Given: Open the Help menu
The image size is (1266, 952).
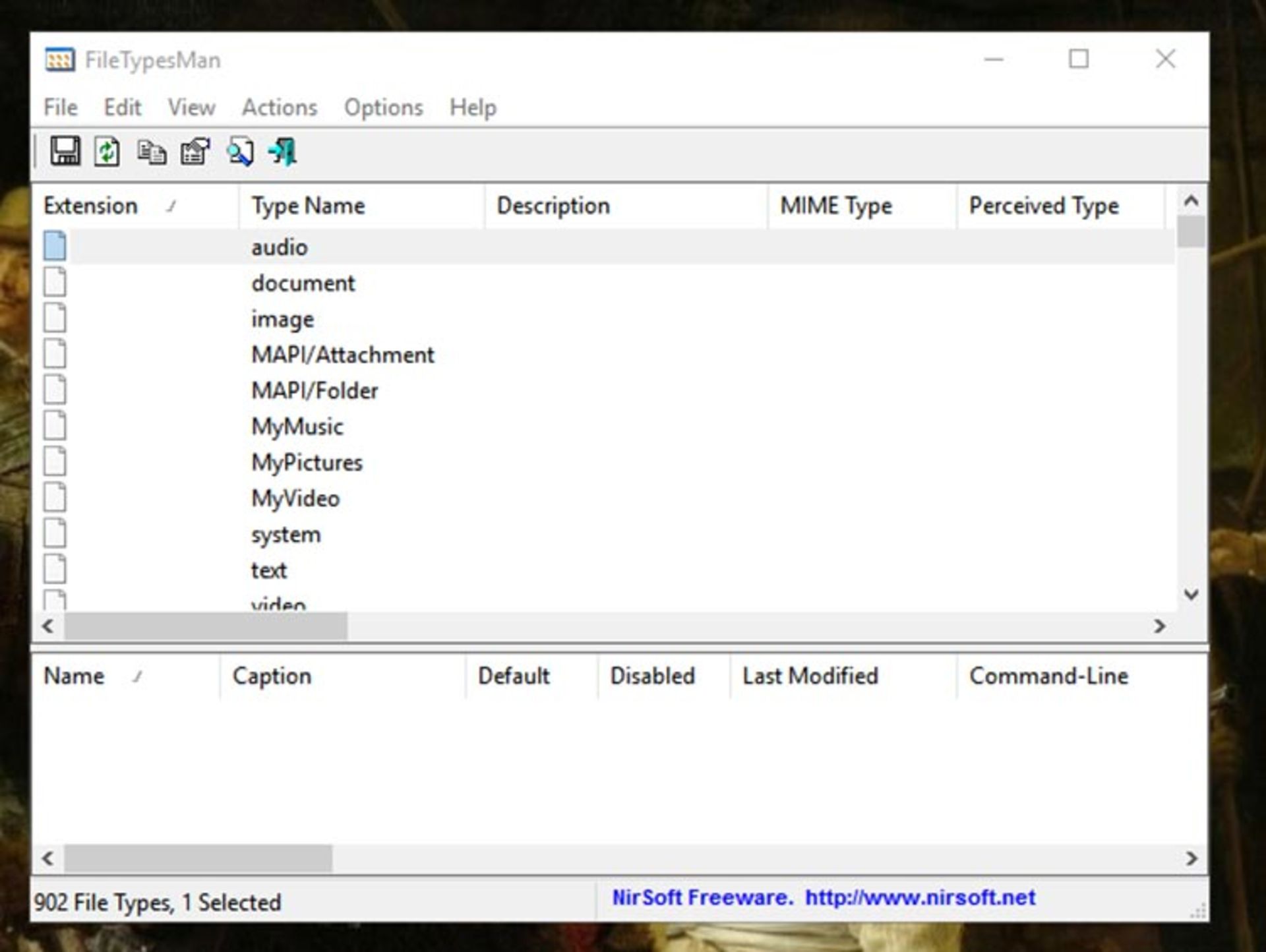Looking at the screenshot, I should (473, 107).
